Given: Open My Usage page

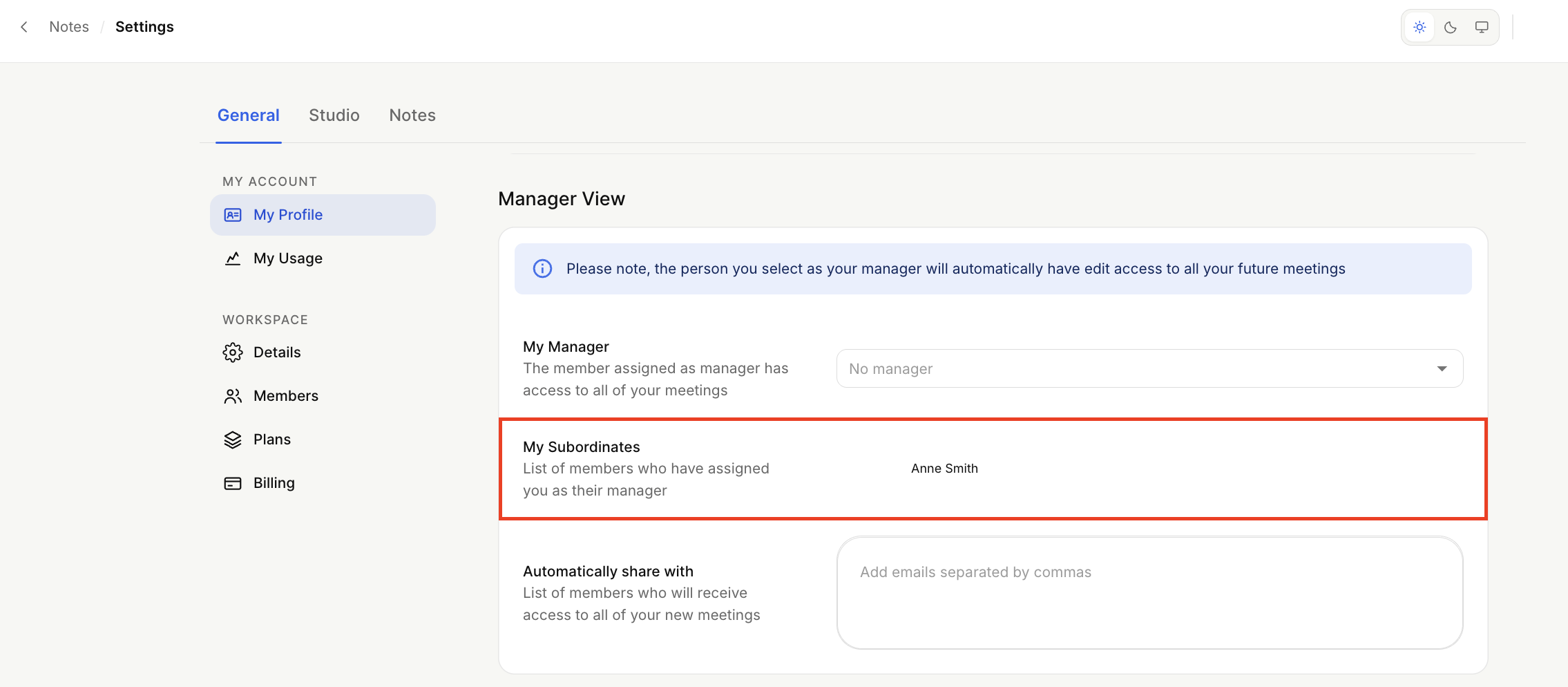Looking at the screenshot, I should pyautogui.click(x=323, y=258).
